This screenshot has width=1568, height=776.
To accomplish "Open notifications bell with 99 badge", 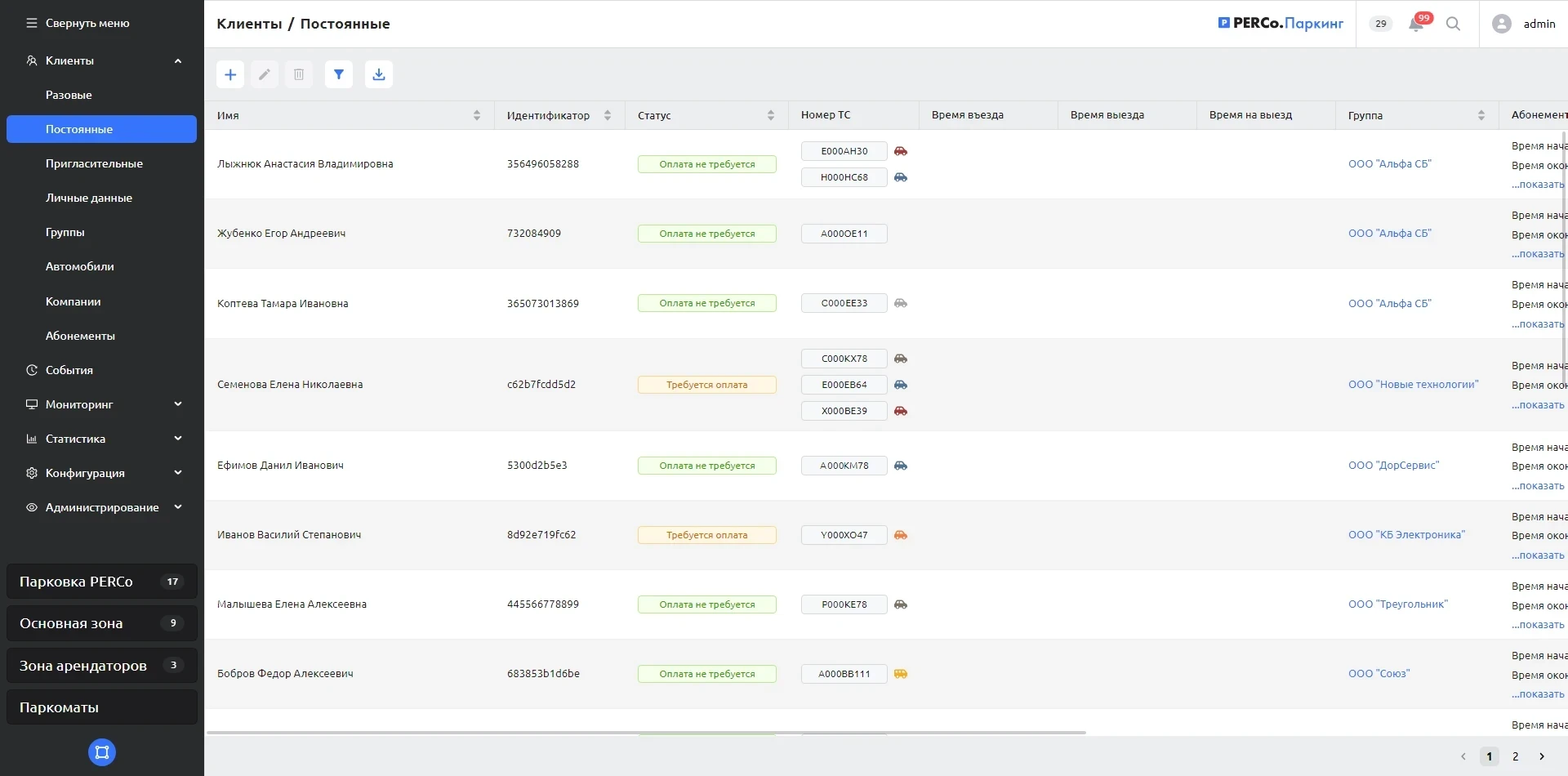I will tap(1416, 24).
